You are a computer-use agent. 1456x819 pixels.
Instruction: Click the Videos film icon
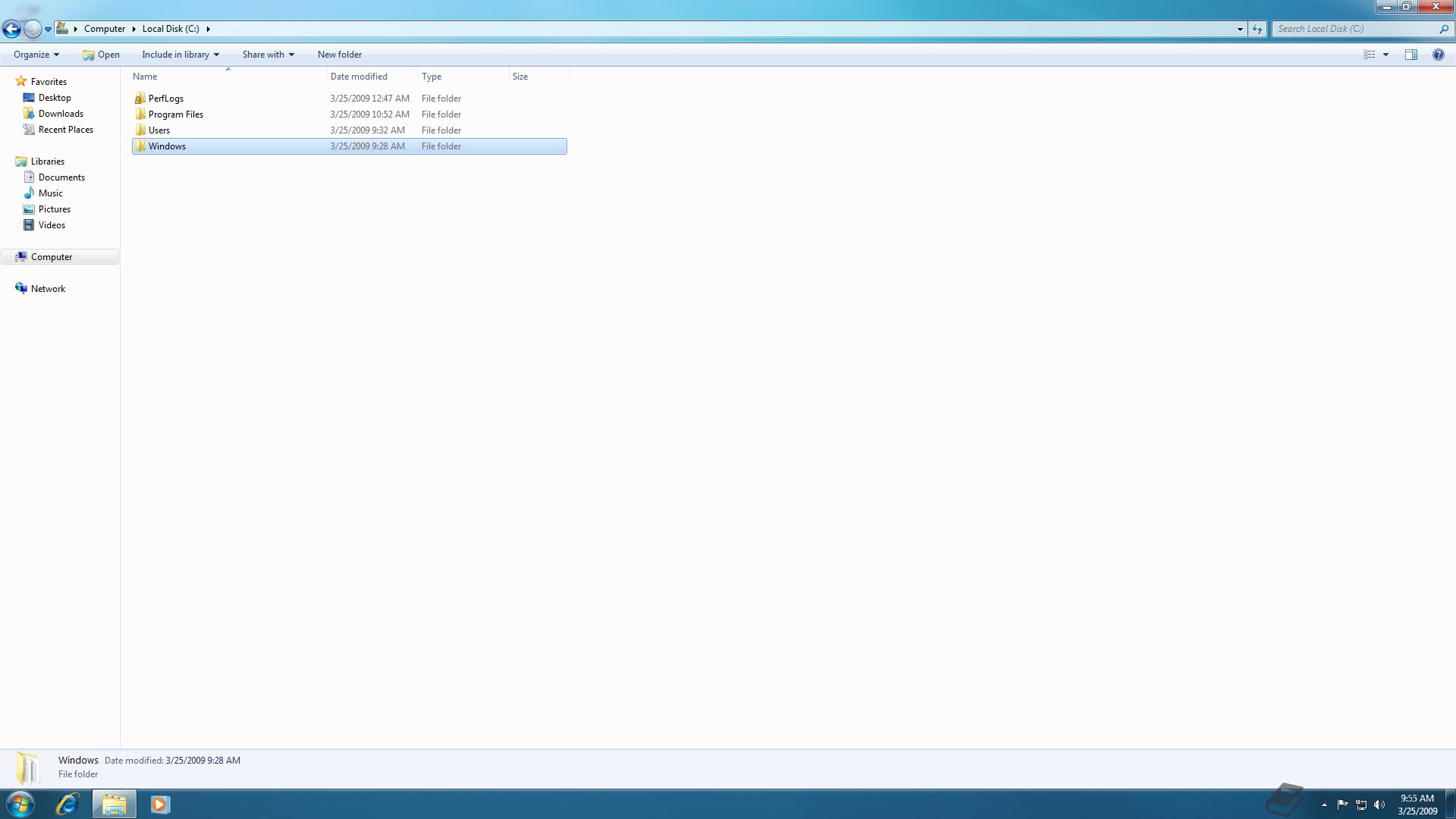click(x=29, y=225)
